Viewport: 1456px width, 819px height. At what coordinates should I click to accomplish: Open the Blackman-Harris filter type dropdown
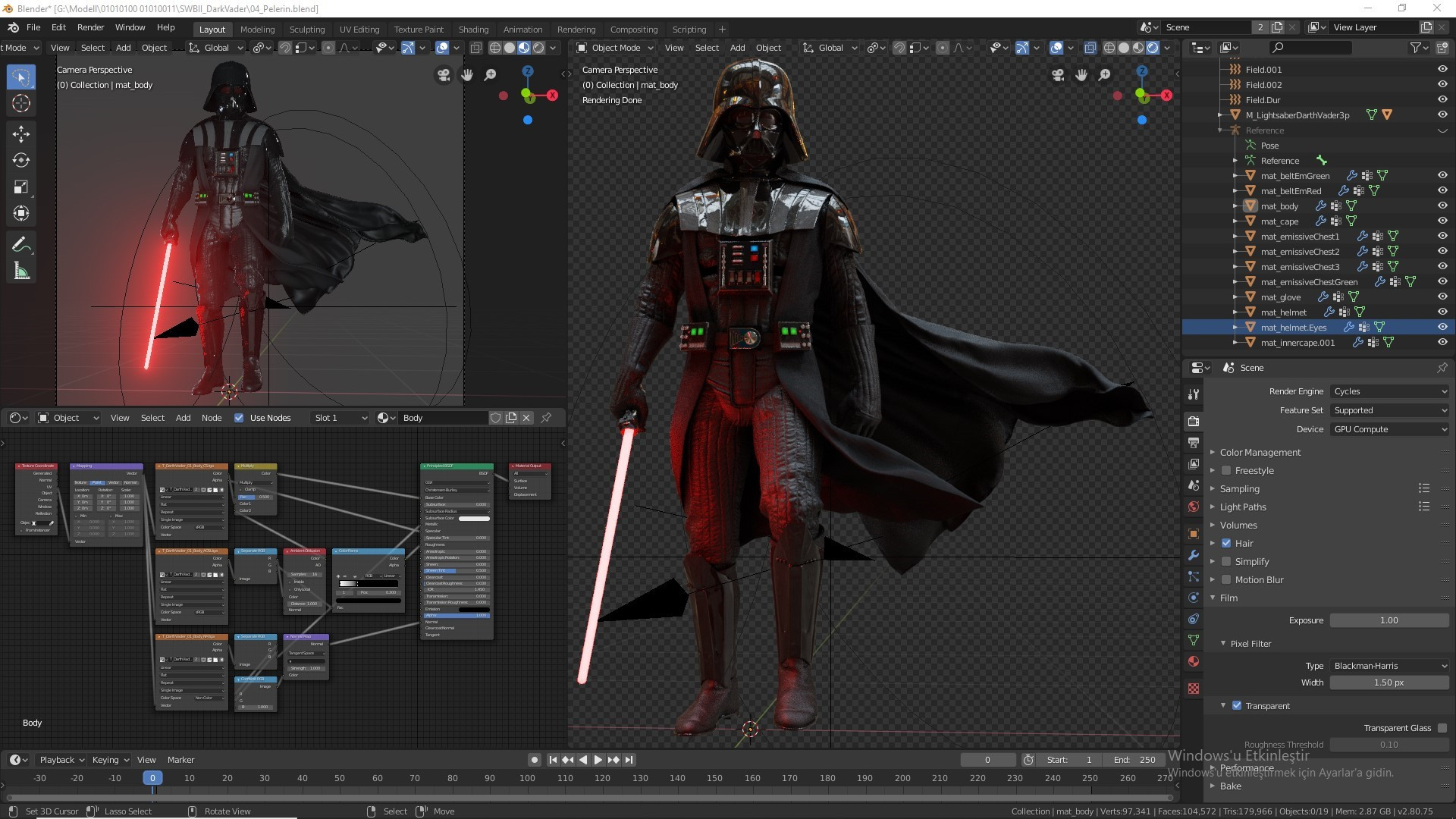coord(1389,666)
